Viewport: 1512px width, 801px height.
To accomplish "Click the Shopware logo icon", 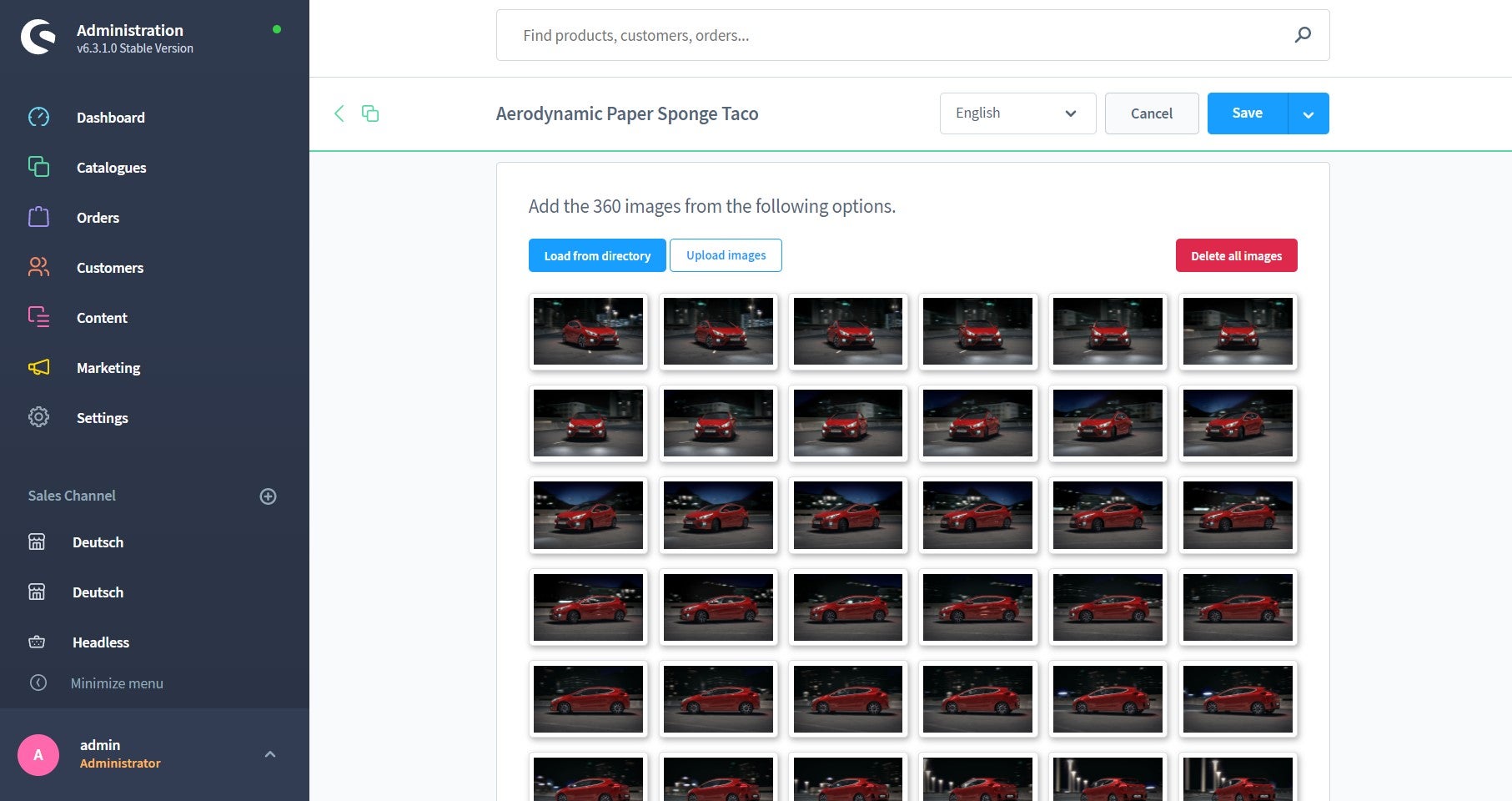I will tap(38, 38).
